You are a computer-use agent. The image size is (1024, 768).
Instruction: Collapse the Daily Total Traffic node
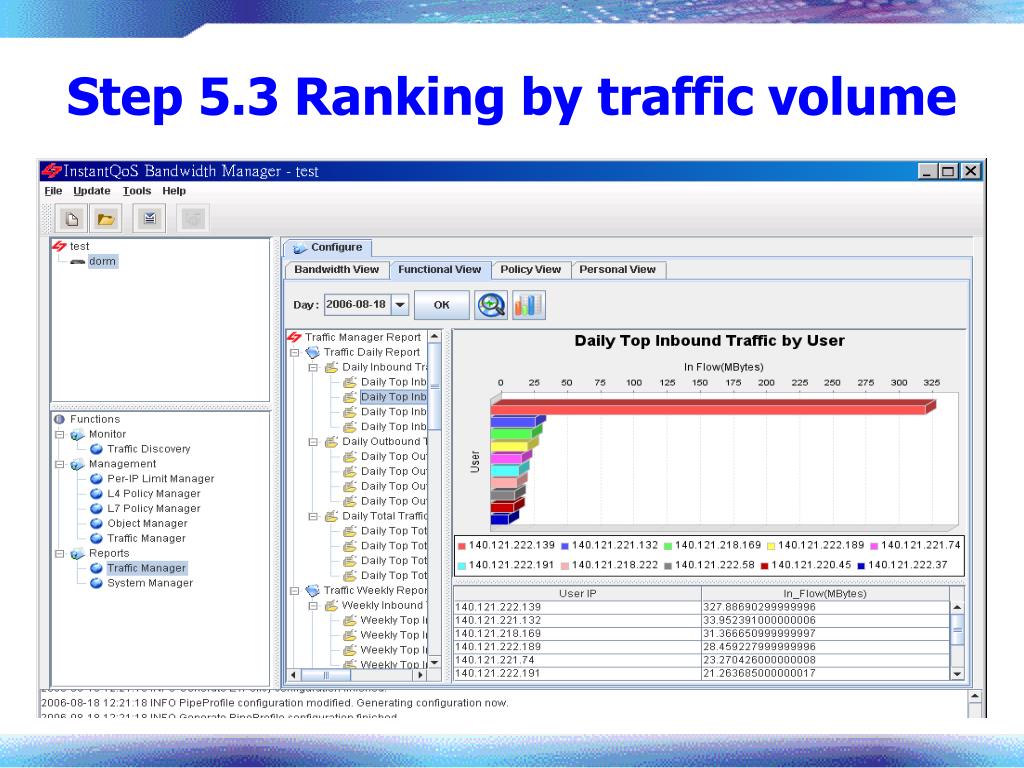313,517
